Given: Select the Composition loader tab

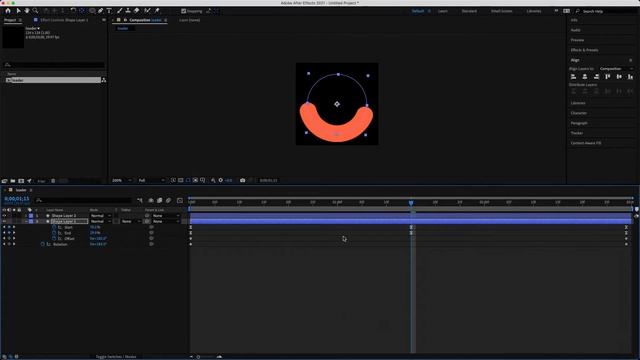Looking at the screenshot, I should [x=145, y=20].
